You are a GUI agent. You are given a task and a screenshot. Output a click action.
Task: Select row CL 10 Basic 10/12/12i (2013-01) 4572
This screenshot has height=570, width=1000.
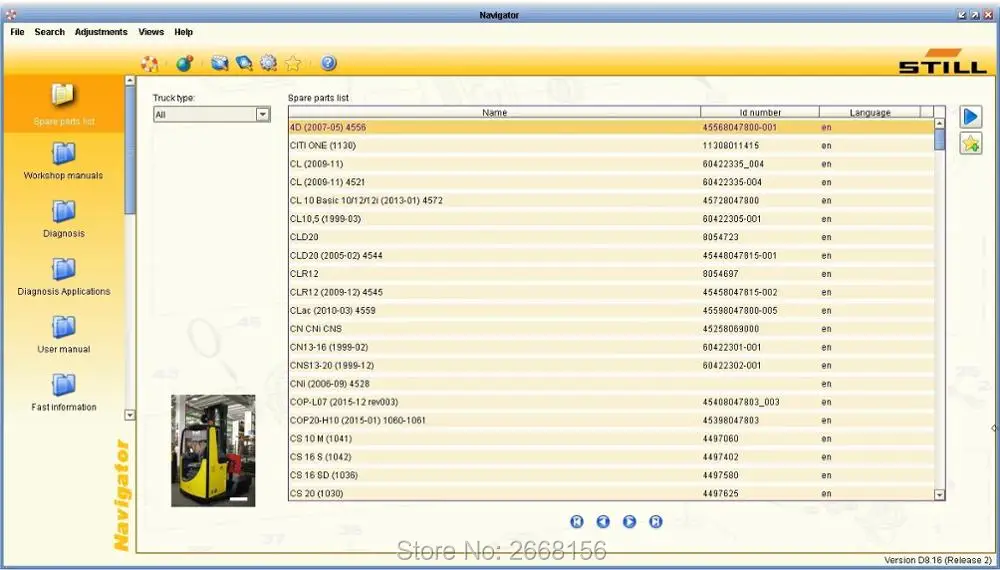click(x=611, y=200)
